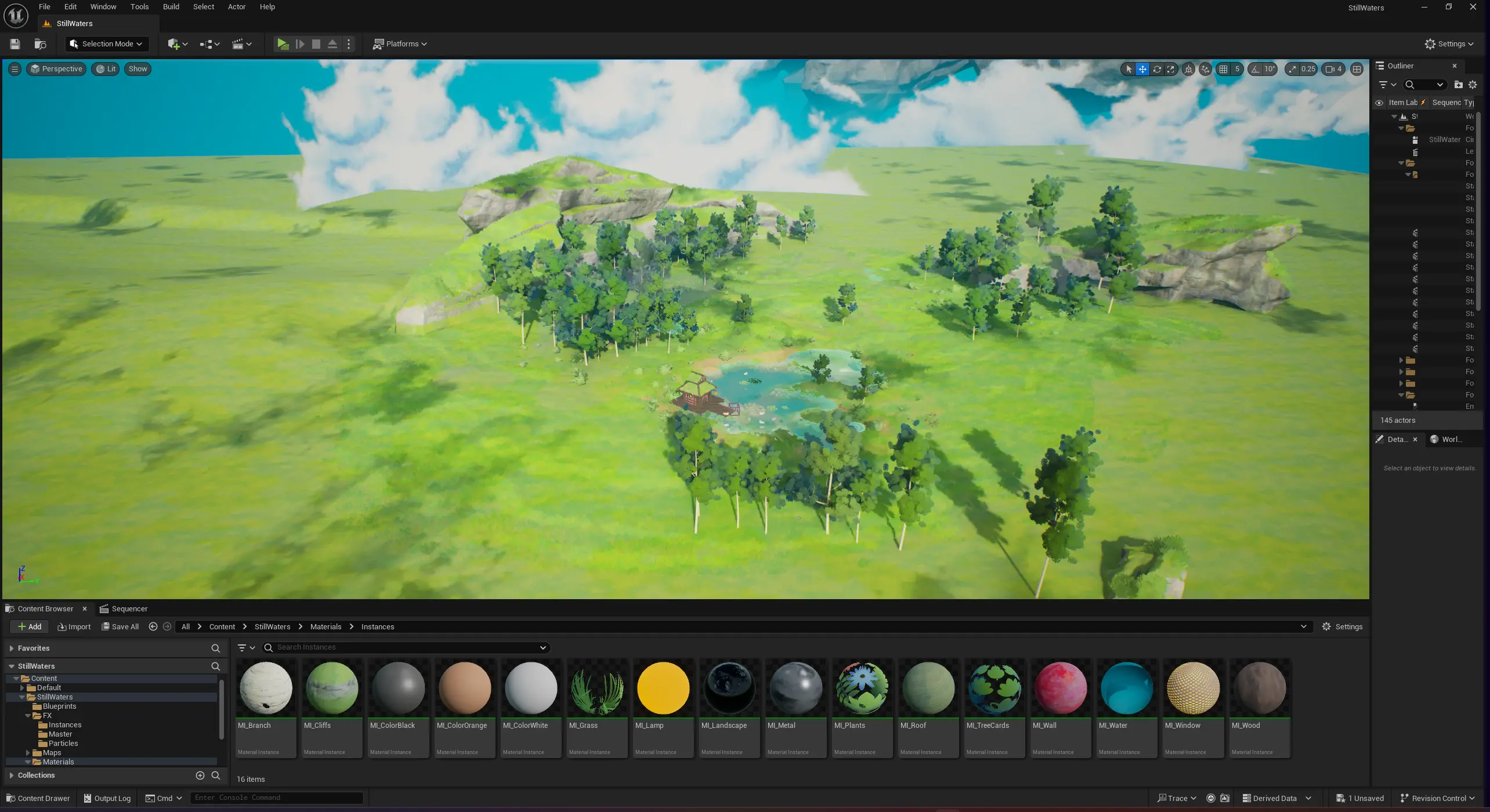The width and height of the screenshot is (1490, 812).
Task: Open the viewport camera speed setting
Action: point(1333,69)
